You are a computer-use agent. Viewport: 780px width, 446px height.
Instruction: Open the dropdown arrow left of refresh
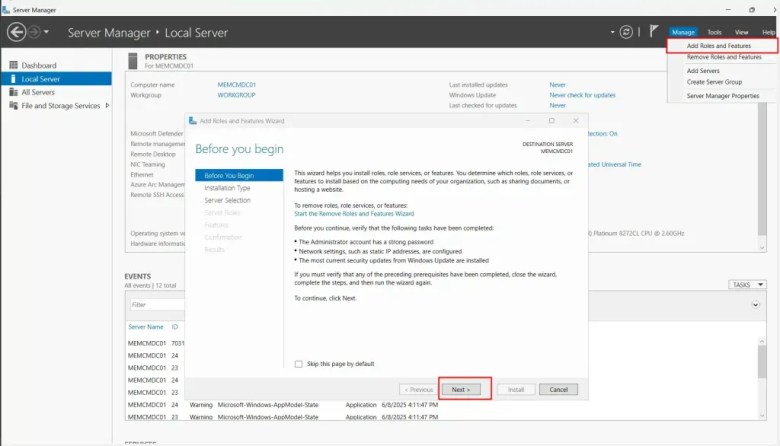tap(612, 32)
